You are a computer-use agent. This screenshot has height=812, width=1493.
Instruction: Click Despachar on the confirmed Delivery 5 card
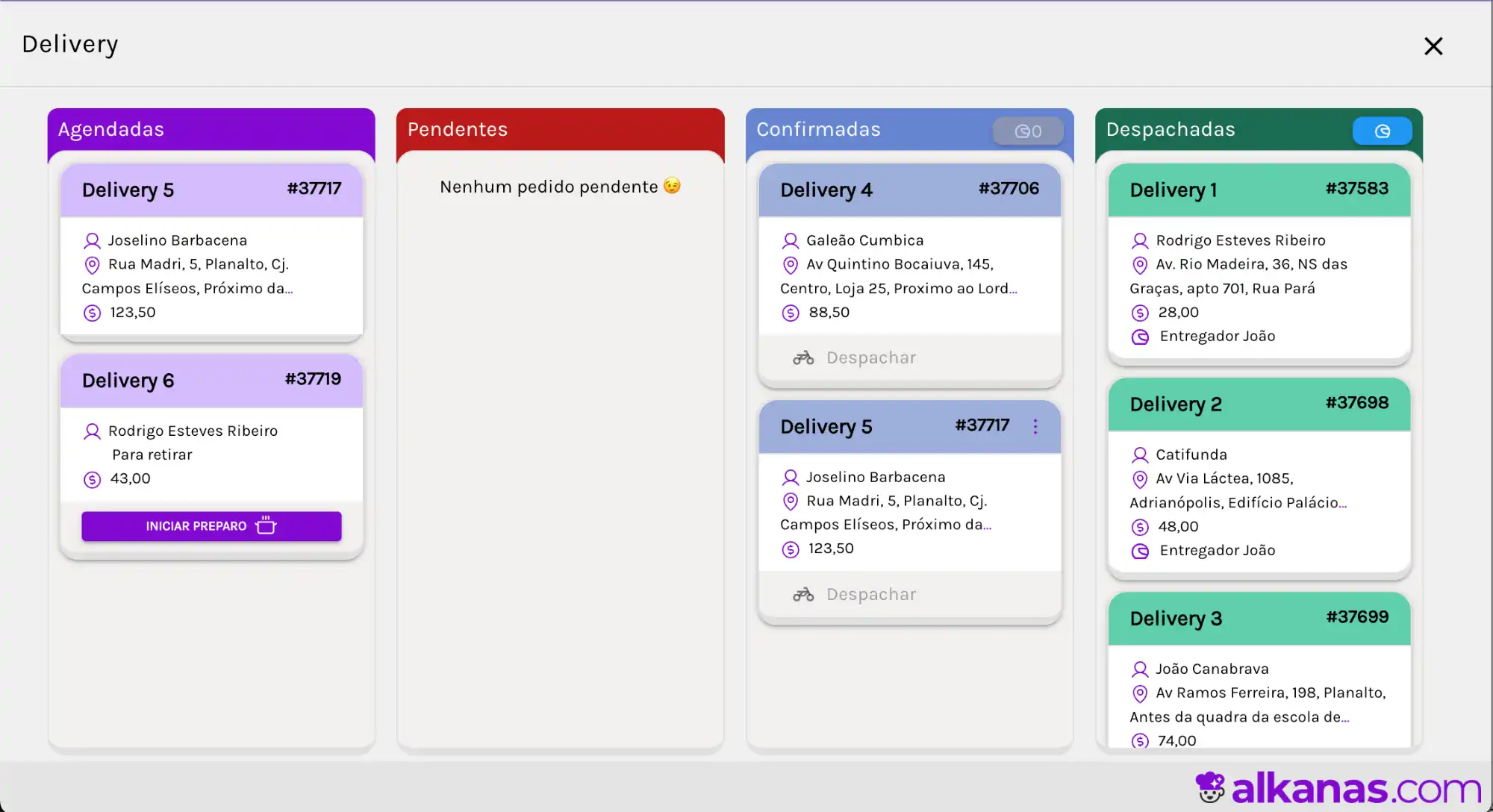click(870, 594)
